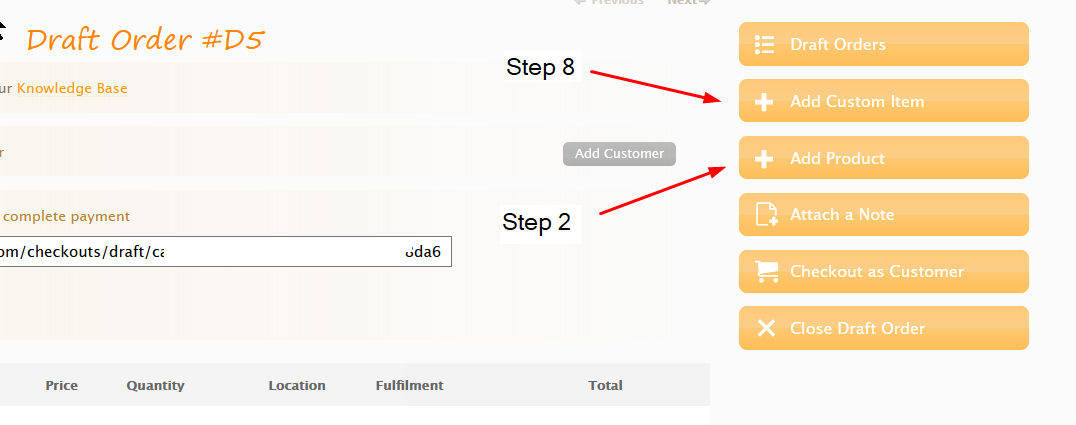Open the Draft Orders list
1076x425 pixels.
(x=884, y=44)
